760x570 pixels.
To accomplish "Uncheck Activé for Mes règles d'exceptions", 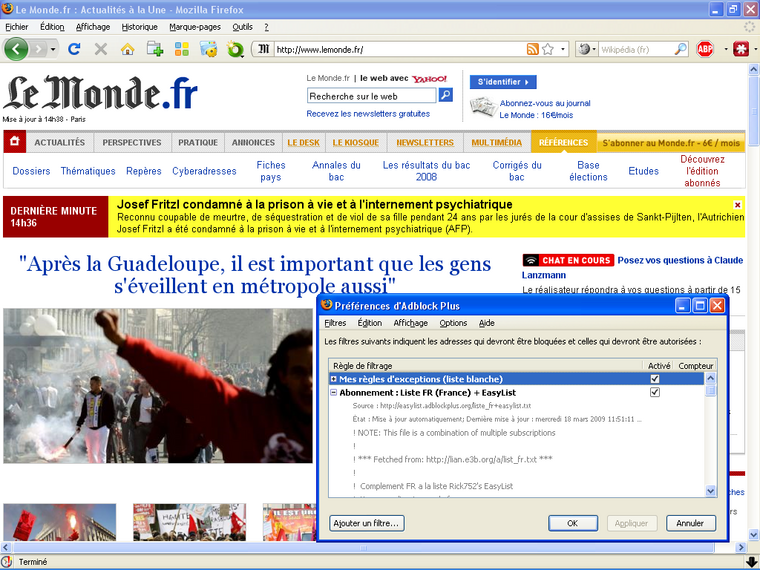I will click(655, 379).
